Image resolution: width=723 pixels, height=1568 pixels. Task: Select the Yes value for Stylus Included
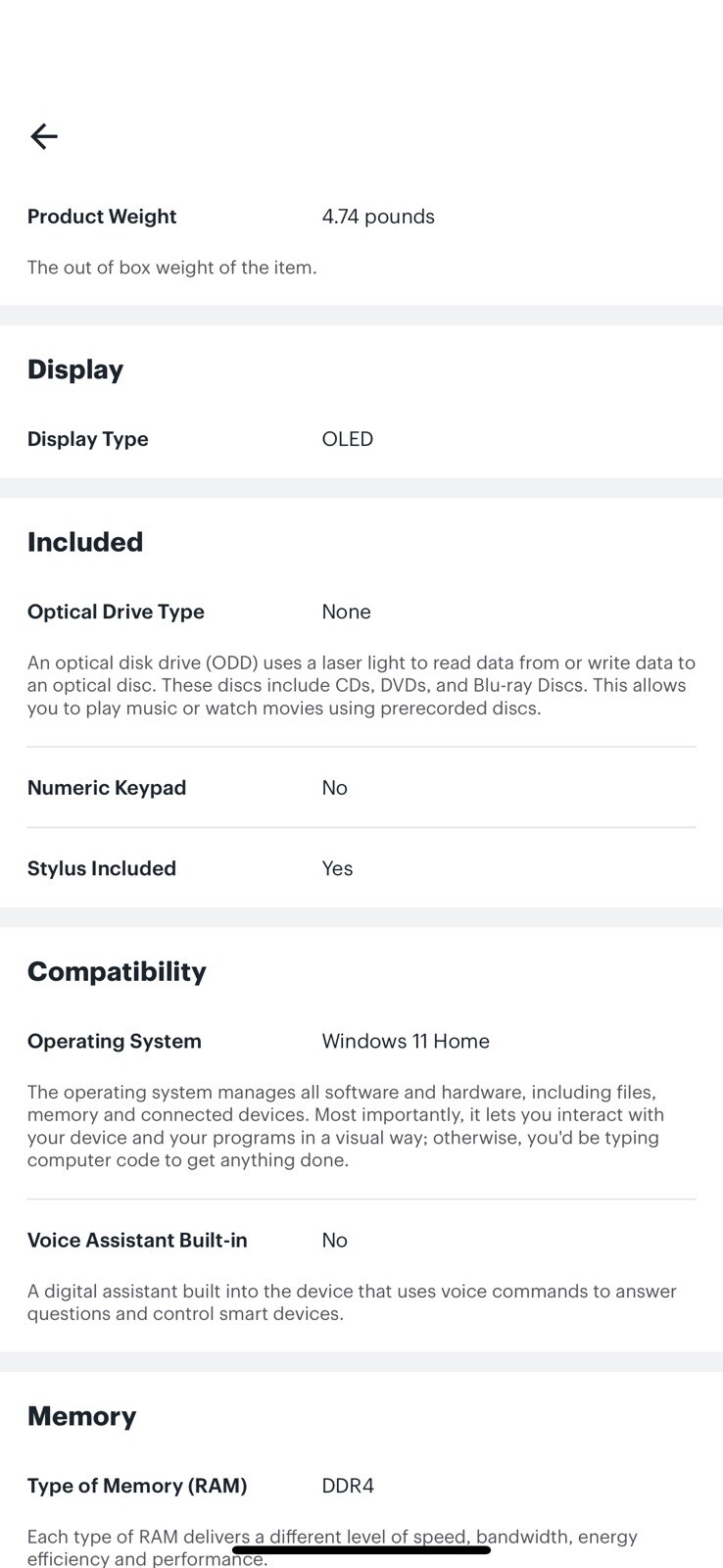click(337, 868)
